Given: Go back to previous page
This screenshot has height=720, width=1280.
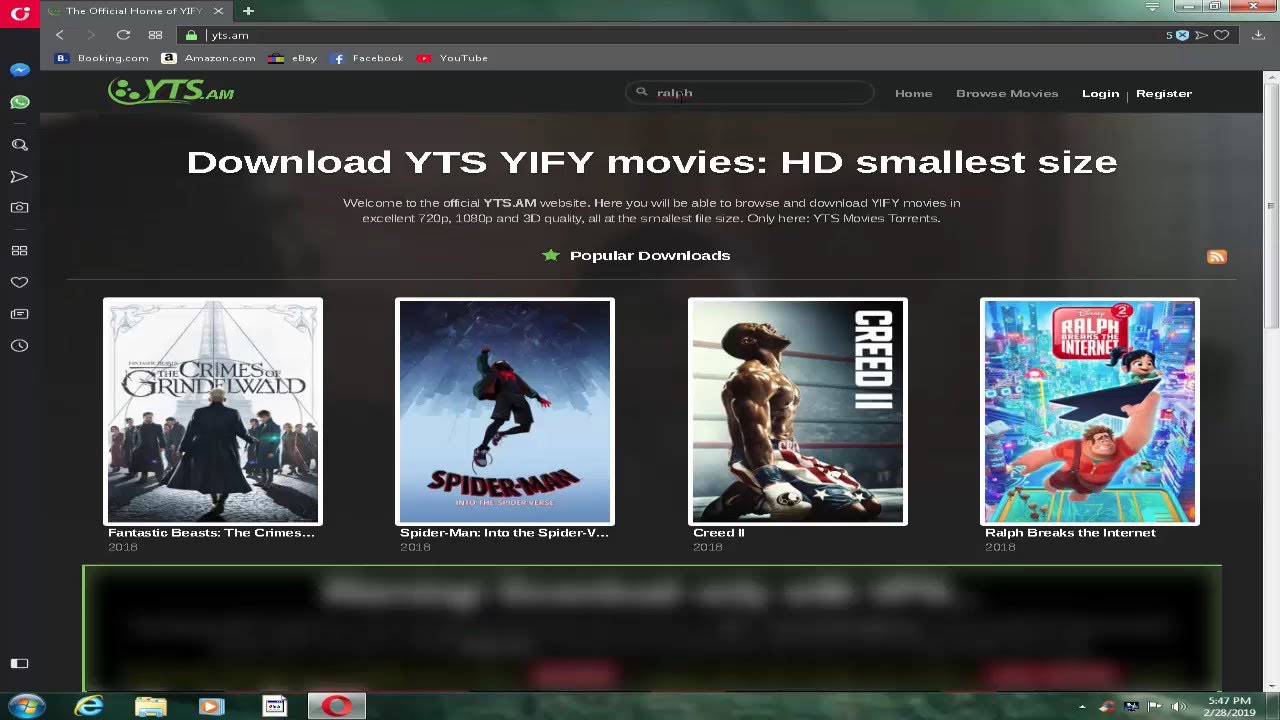Looking at the screenshot, I should click(59, 35).
